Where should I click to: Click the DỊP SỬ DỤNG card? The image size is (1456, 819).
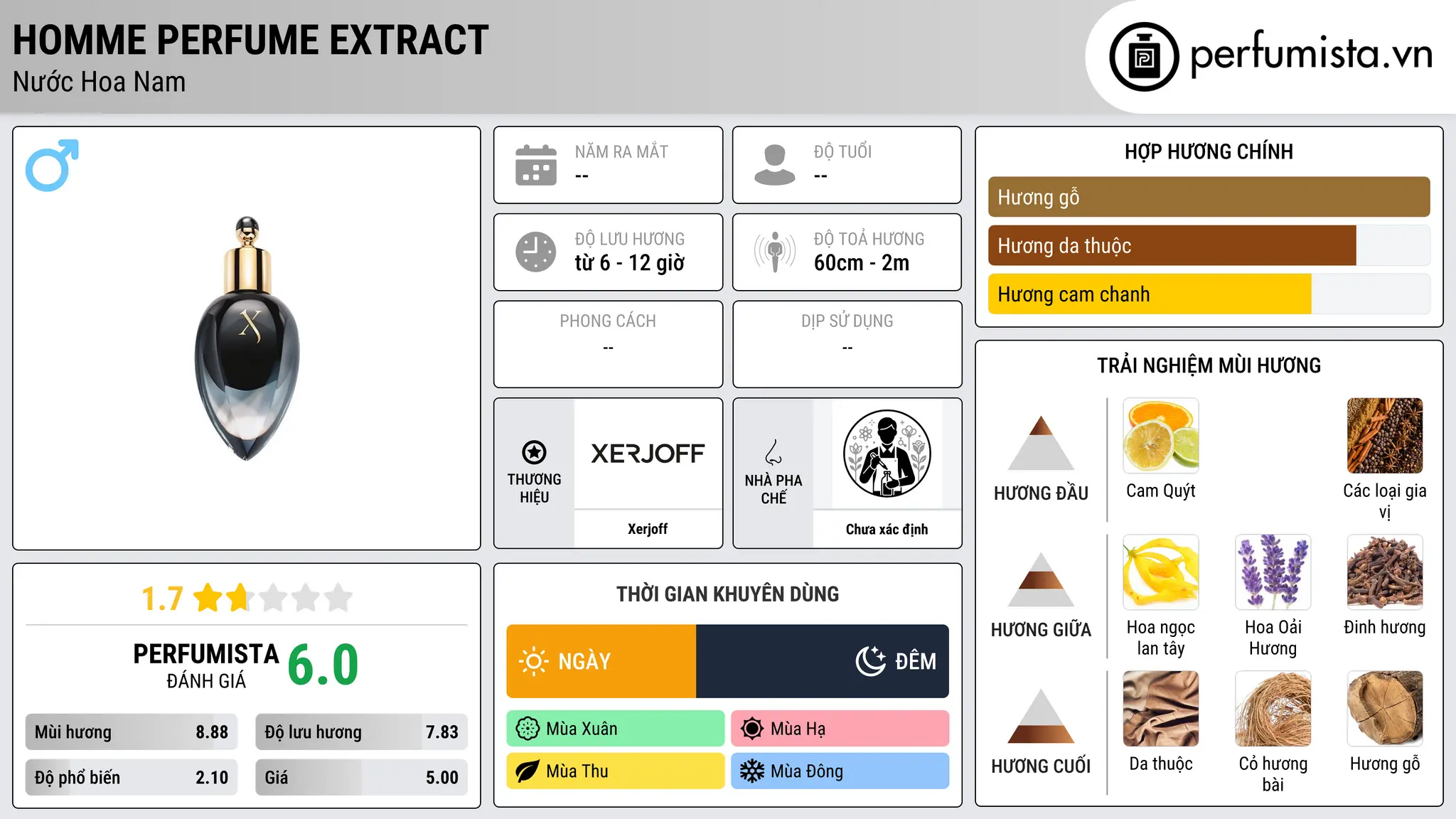[x=847, y=344]
